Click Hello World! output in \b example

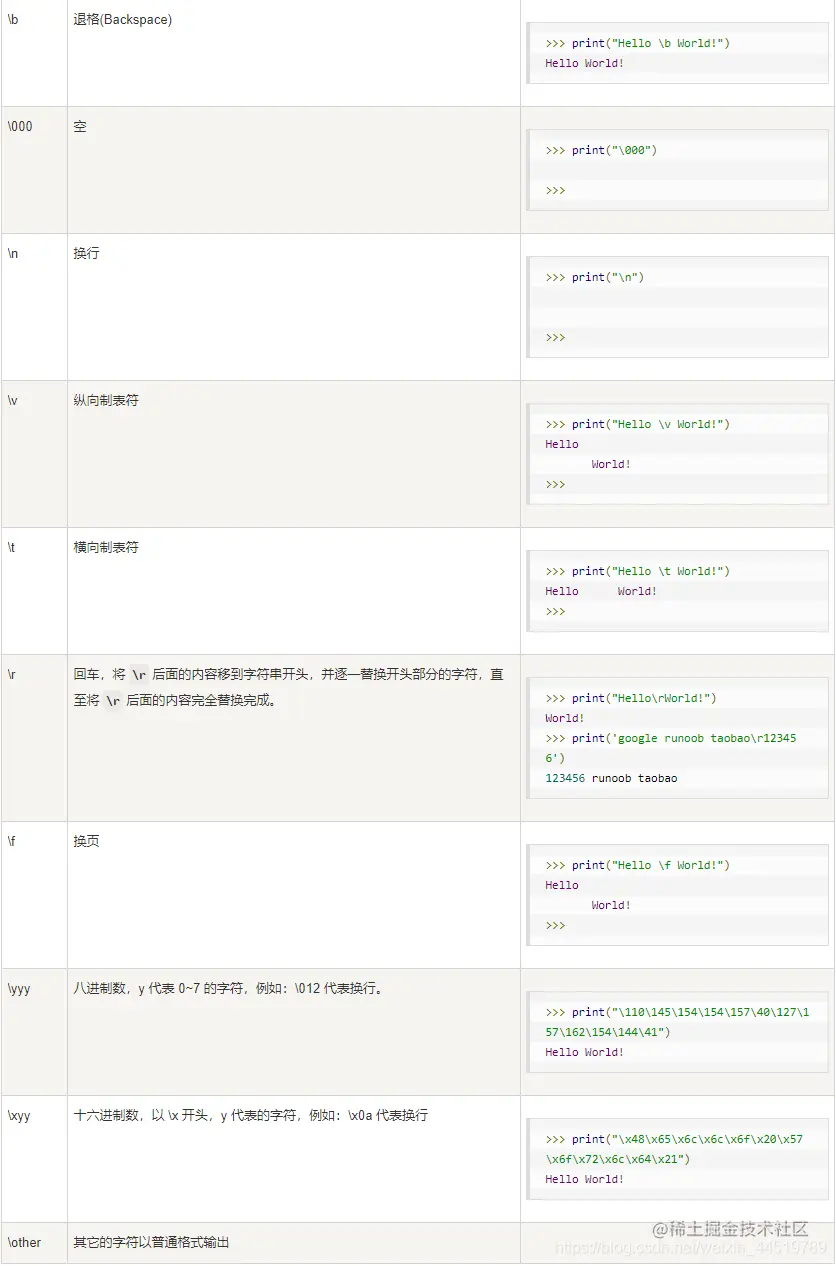click(x=585, y=63)
